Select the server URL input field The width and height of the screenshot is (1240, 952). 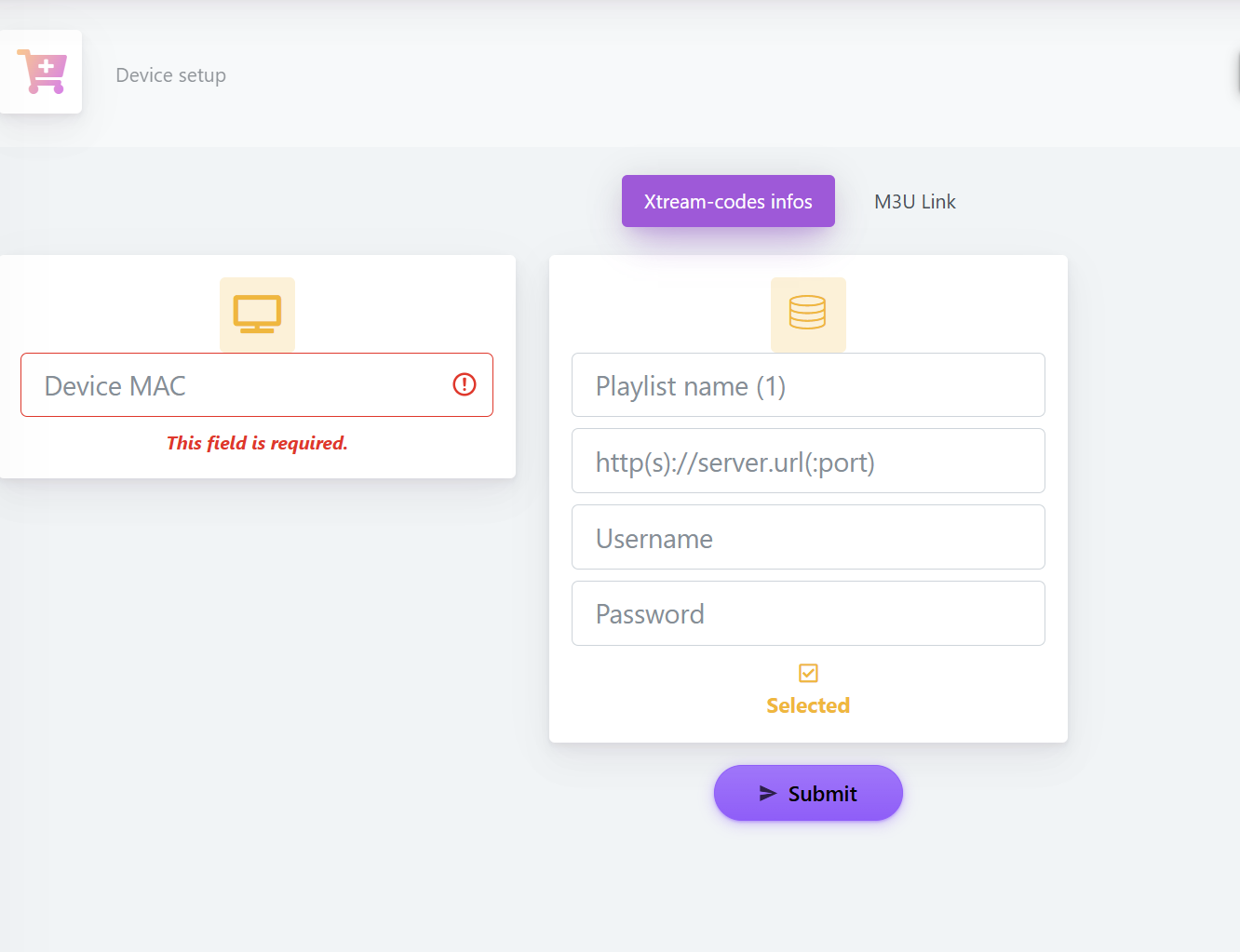click(x=808, y=461)
